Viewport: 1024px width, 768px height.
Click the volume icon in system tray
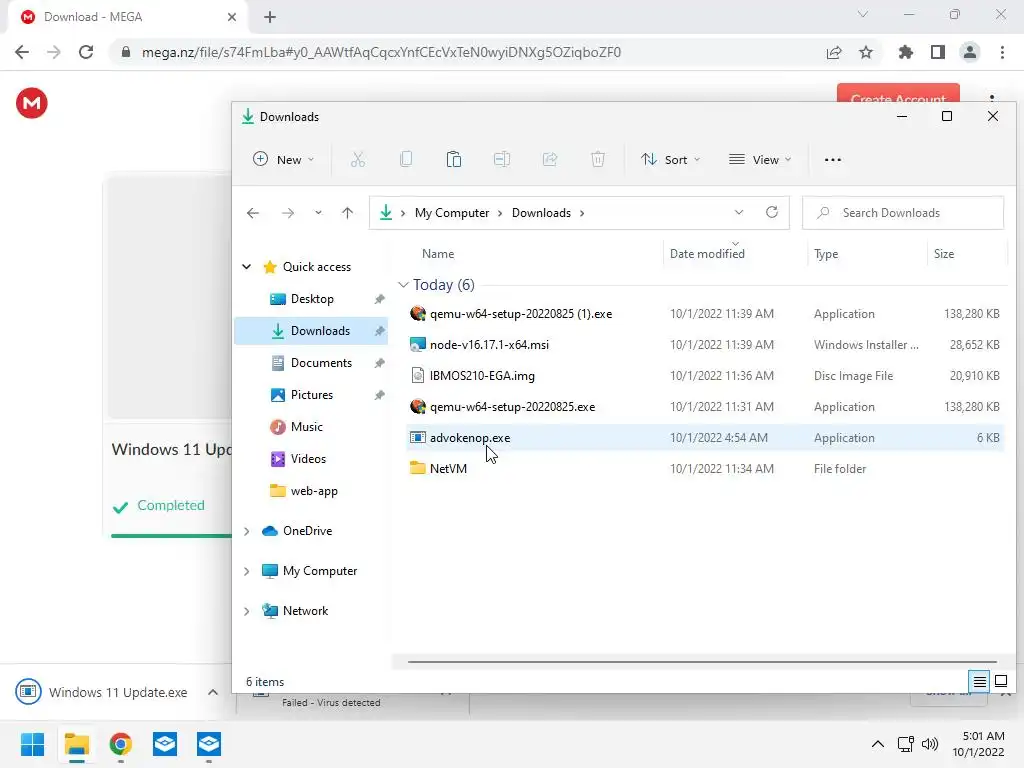[929, 744]
